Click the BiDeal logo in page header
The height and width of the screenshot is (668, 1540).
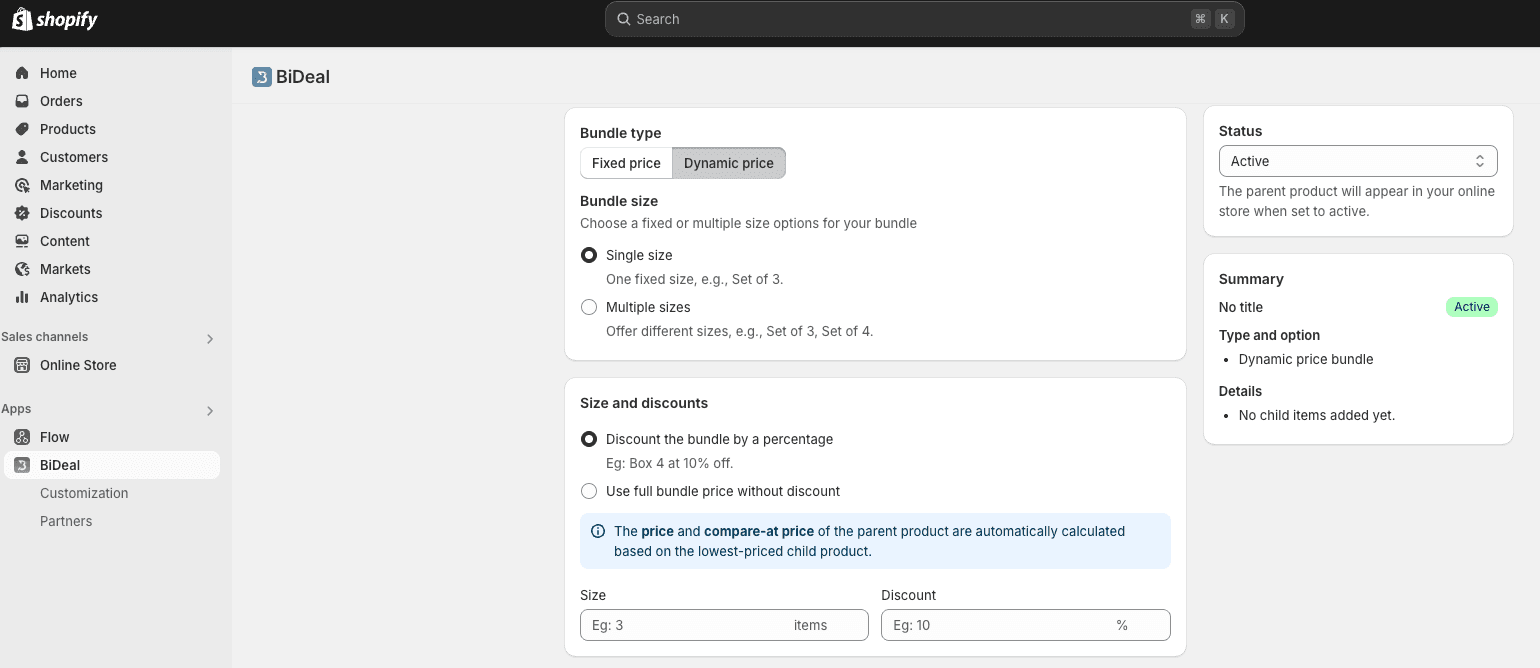262,77
